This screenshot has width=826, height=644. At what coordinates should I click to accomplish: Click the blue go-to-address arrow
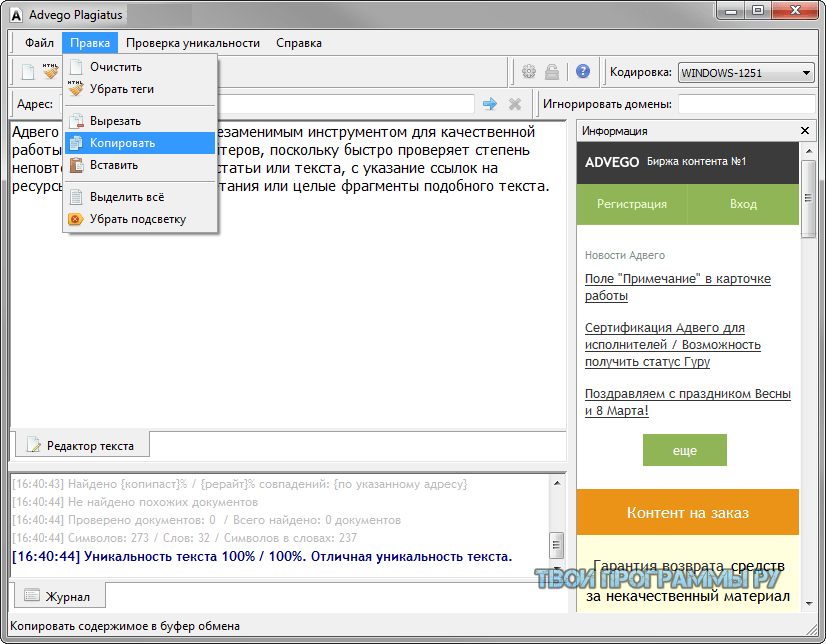coord(490,104)
